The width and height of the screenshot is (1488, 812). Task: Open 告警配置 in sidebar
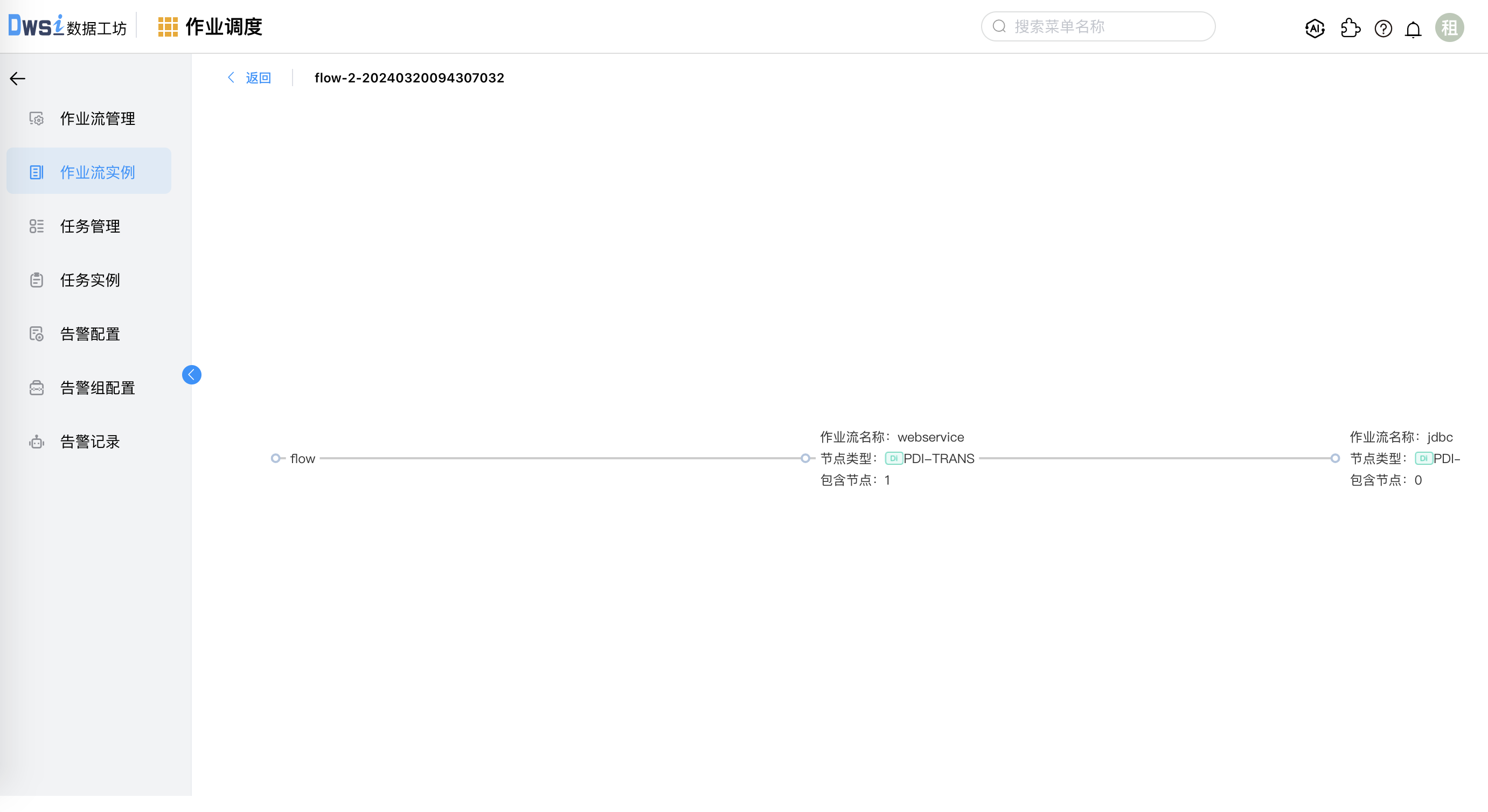[x=89, y=334]
